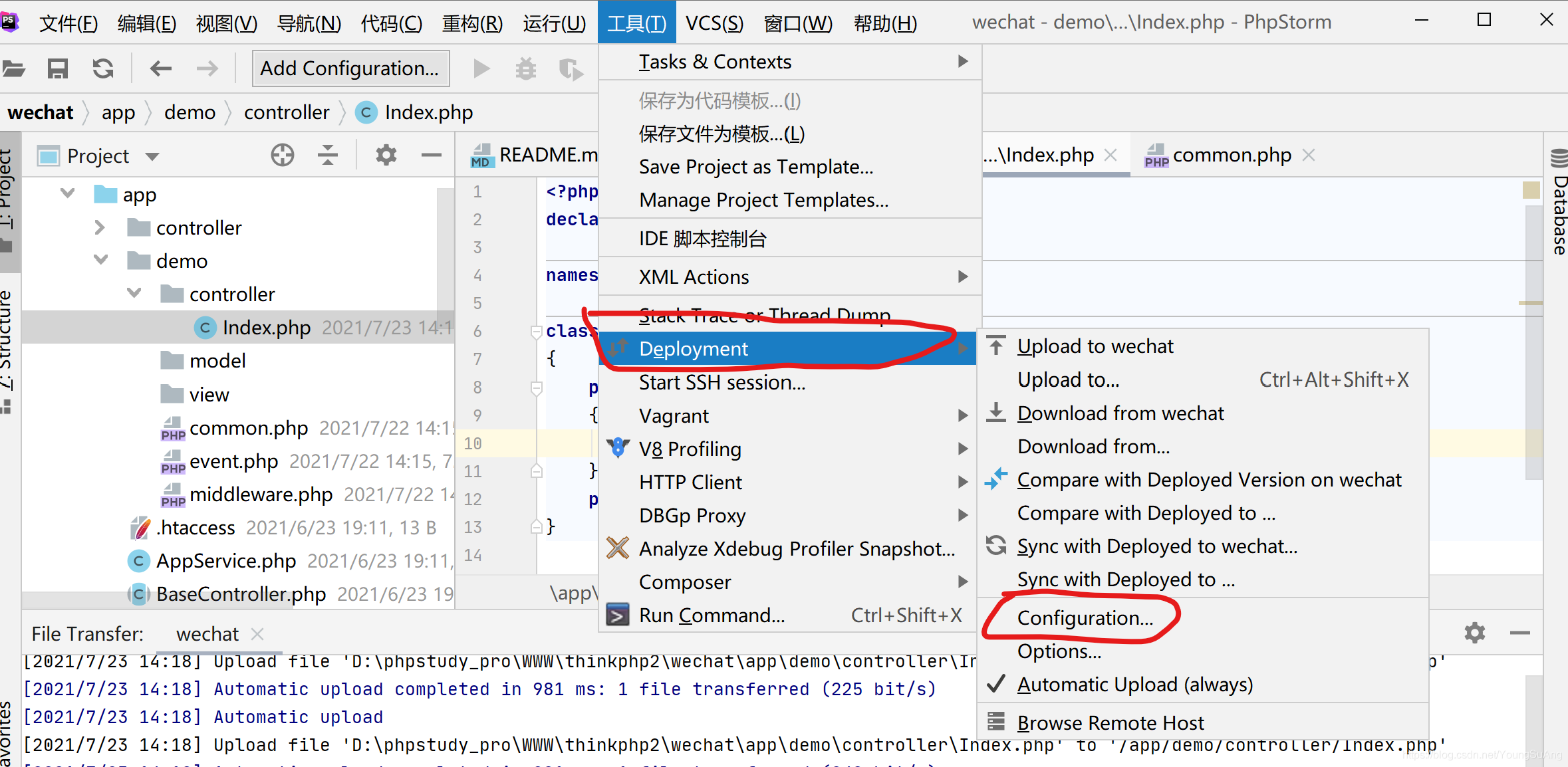This screenshot has width=1568, height=767.
Task: Open the VCS menu
Action: pos(714,22)
